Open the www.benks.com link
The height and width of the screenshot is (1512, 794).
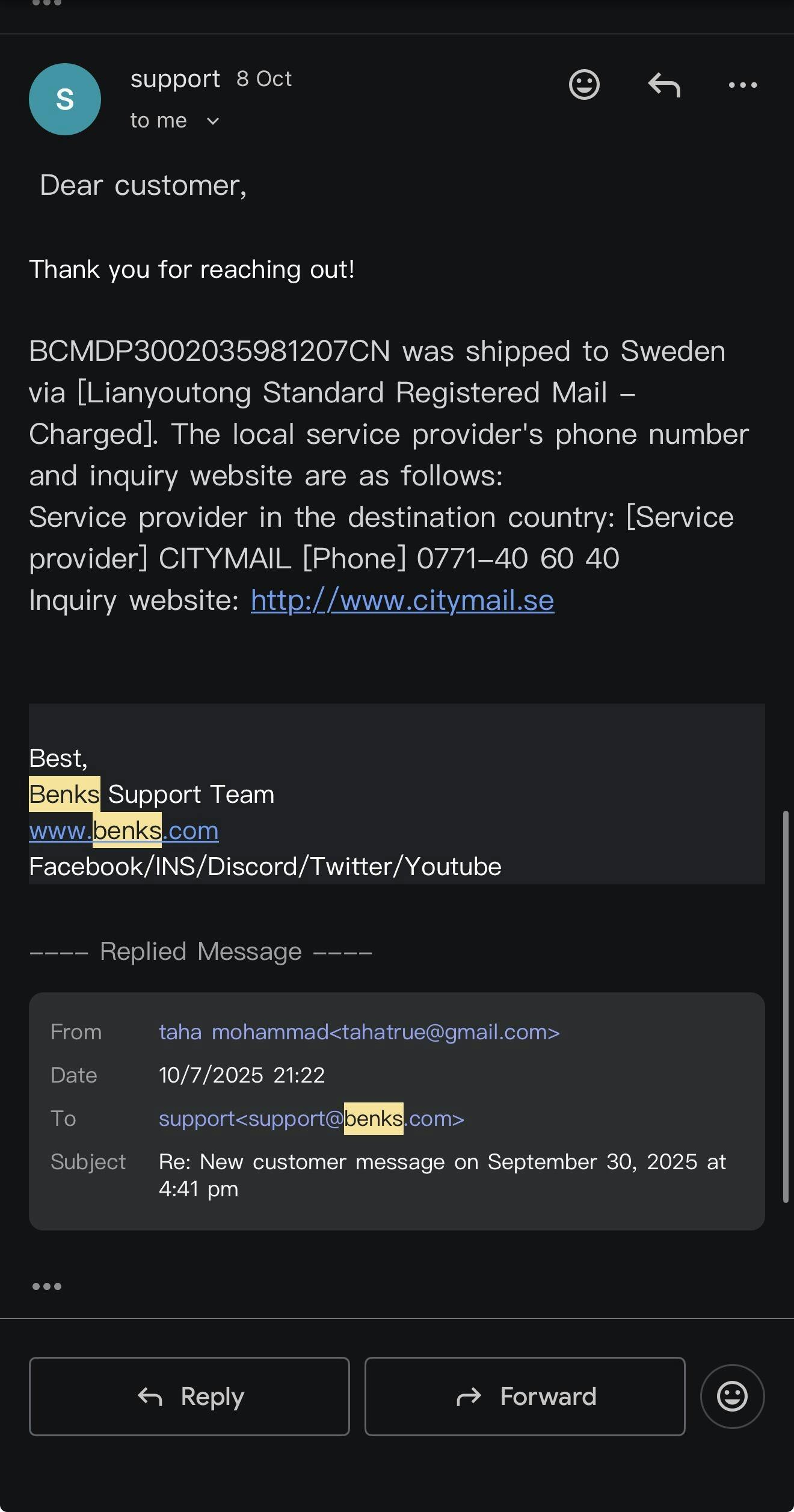click(124, 831)
